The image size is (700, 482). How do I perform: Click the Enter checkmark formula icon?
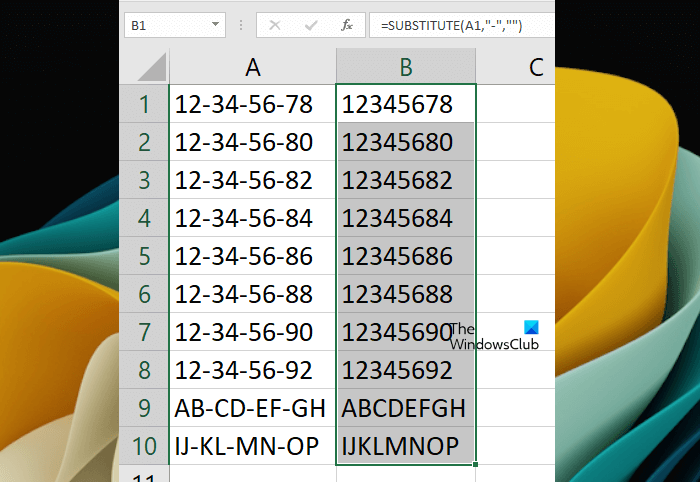pyautogui.click(x=311, y=25)
